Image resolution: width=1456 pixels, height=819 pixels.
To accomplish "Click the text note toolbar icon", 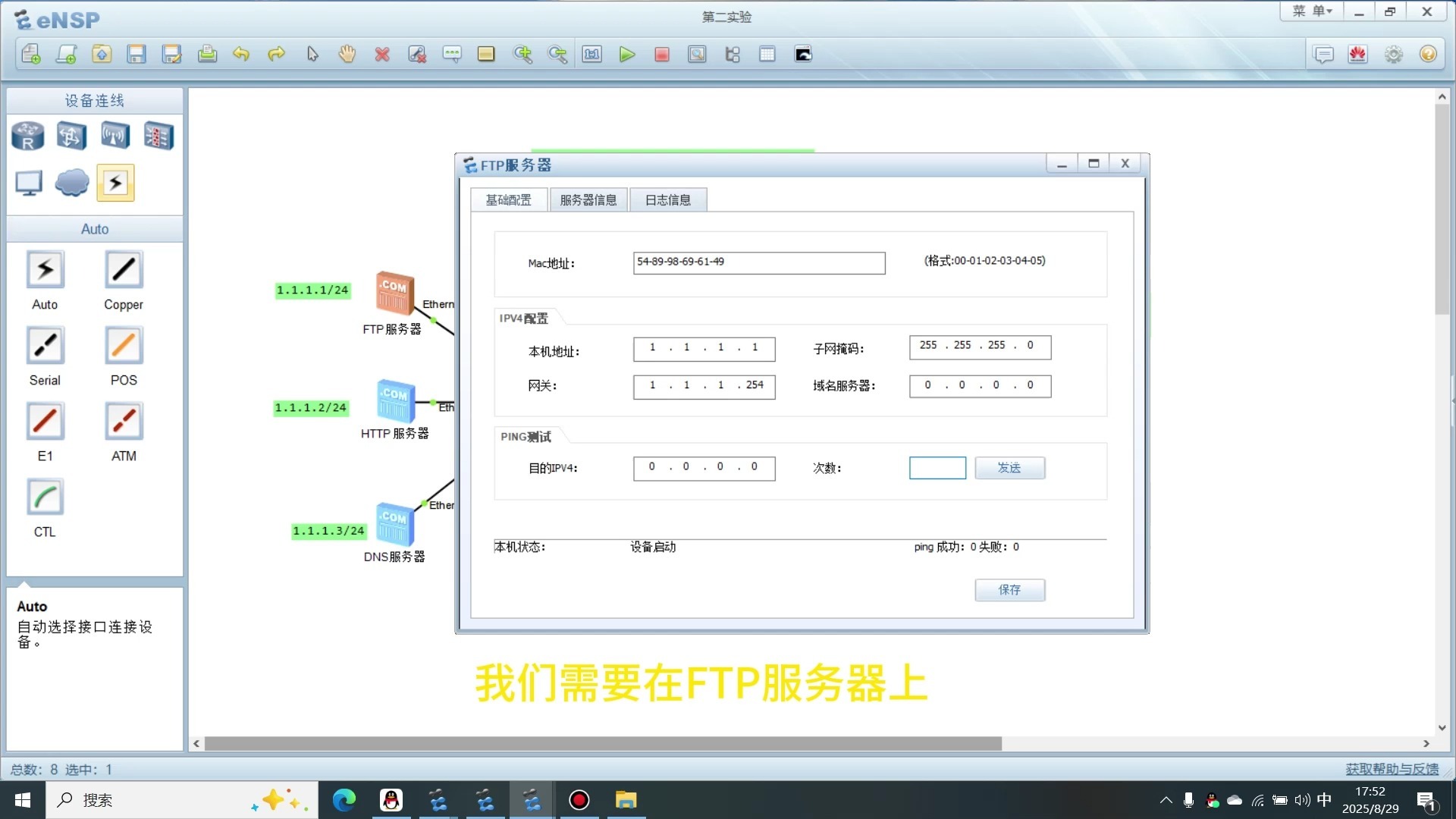I will (x=452, y=54).
